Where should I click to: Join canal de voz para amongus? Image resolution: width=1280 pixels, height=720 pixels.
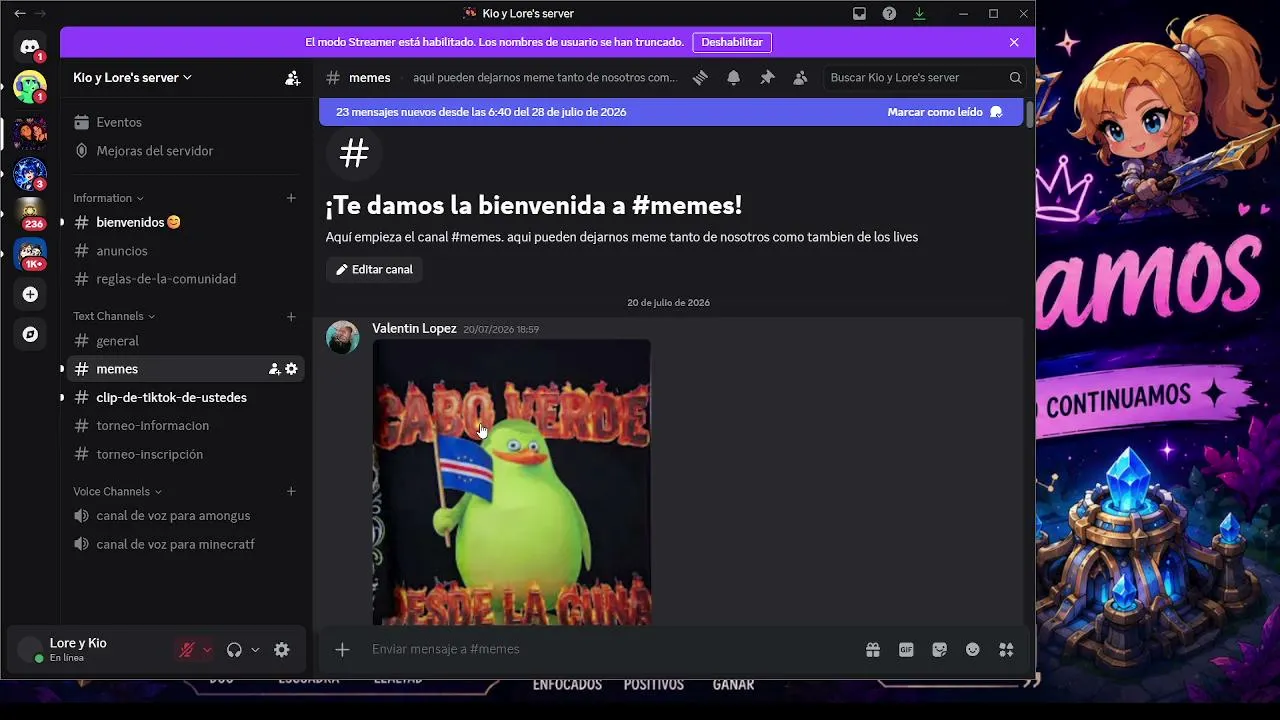(x=186, y=516)
